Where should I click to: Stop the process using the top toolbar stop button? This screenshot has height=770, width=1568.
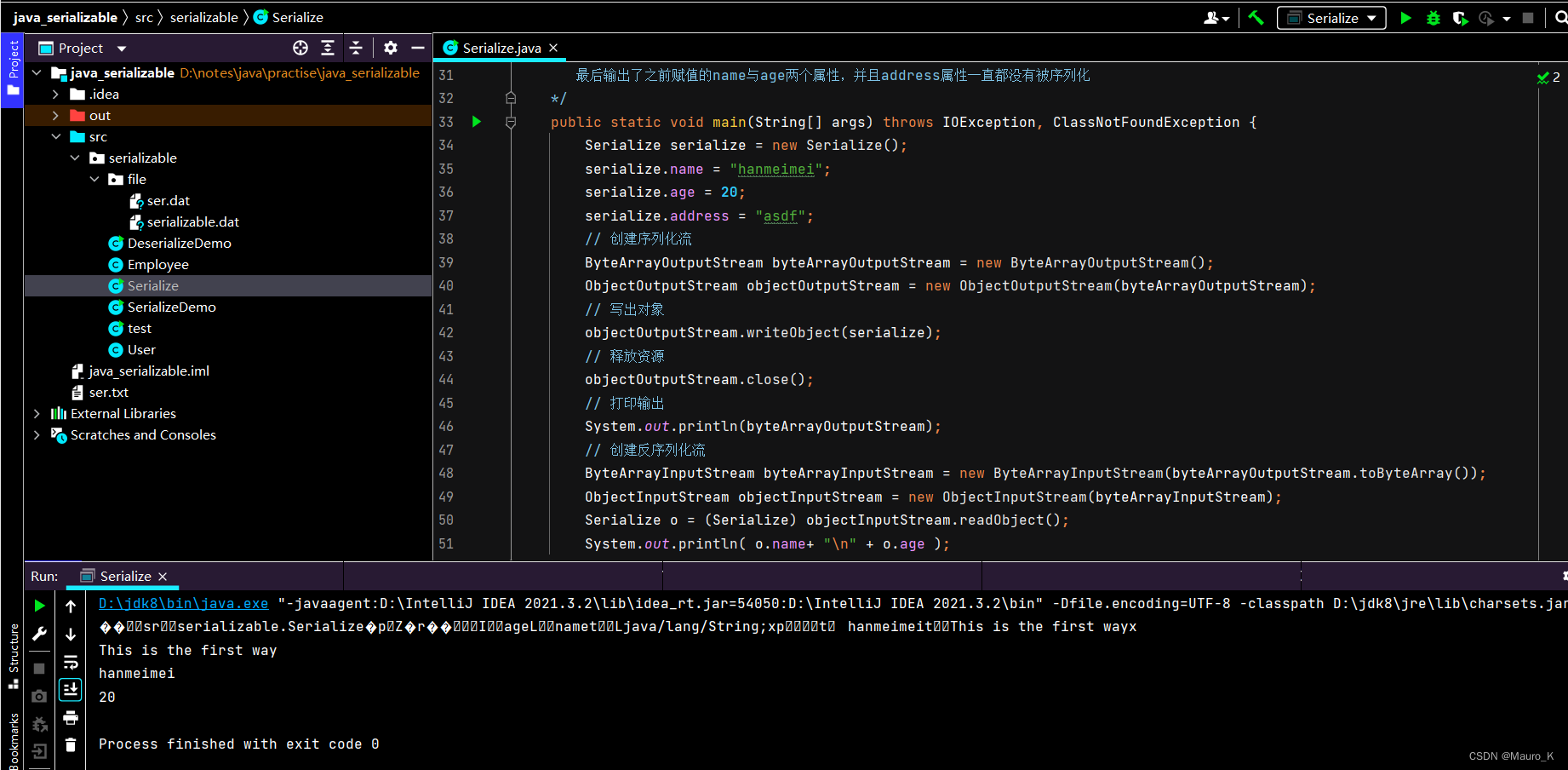pyautogui.click(x=1528, y=17)
